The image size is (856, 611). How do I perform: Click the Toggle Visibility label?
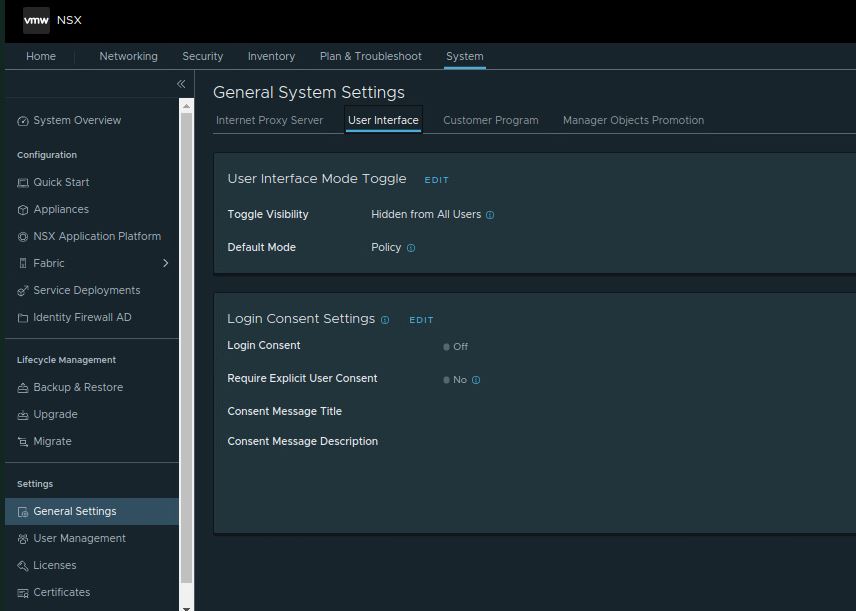coord(268,215)
